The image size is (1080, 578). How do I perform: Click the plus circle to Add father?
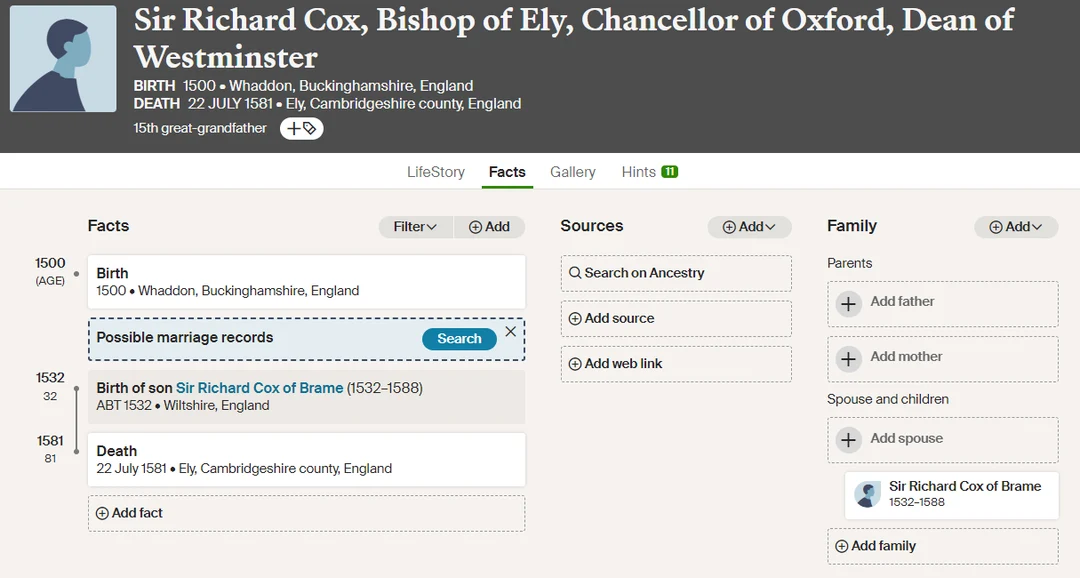click(848, 304)
